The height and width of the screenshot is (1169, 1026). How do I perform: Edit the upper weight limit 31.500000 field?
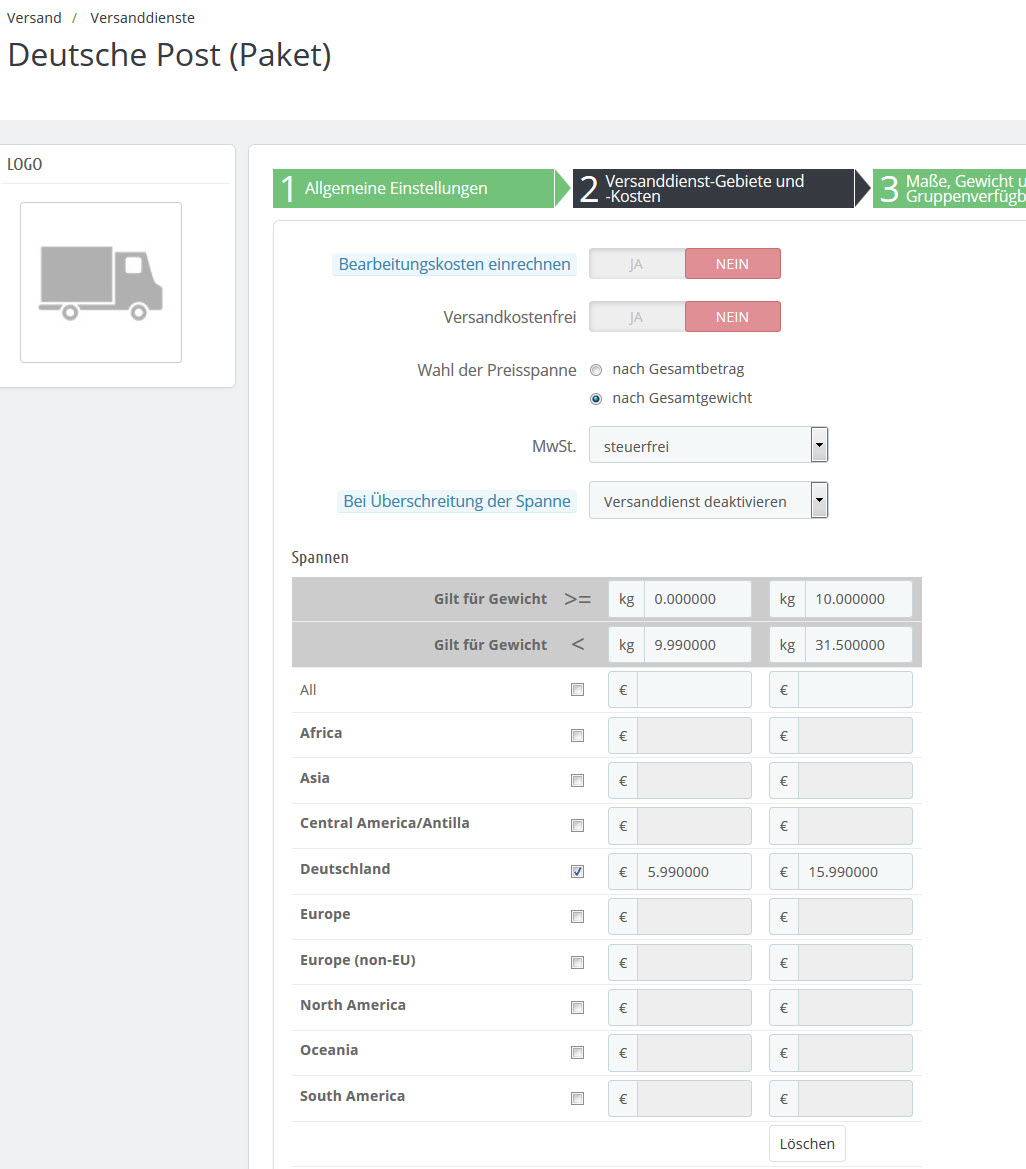pyautogui.click(x=858, y=645)
